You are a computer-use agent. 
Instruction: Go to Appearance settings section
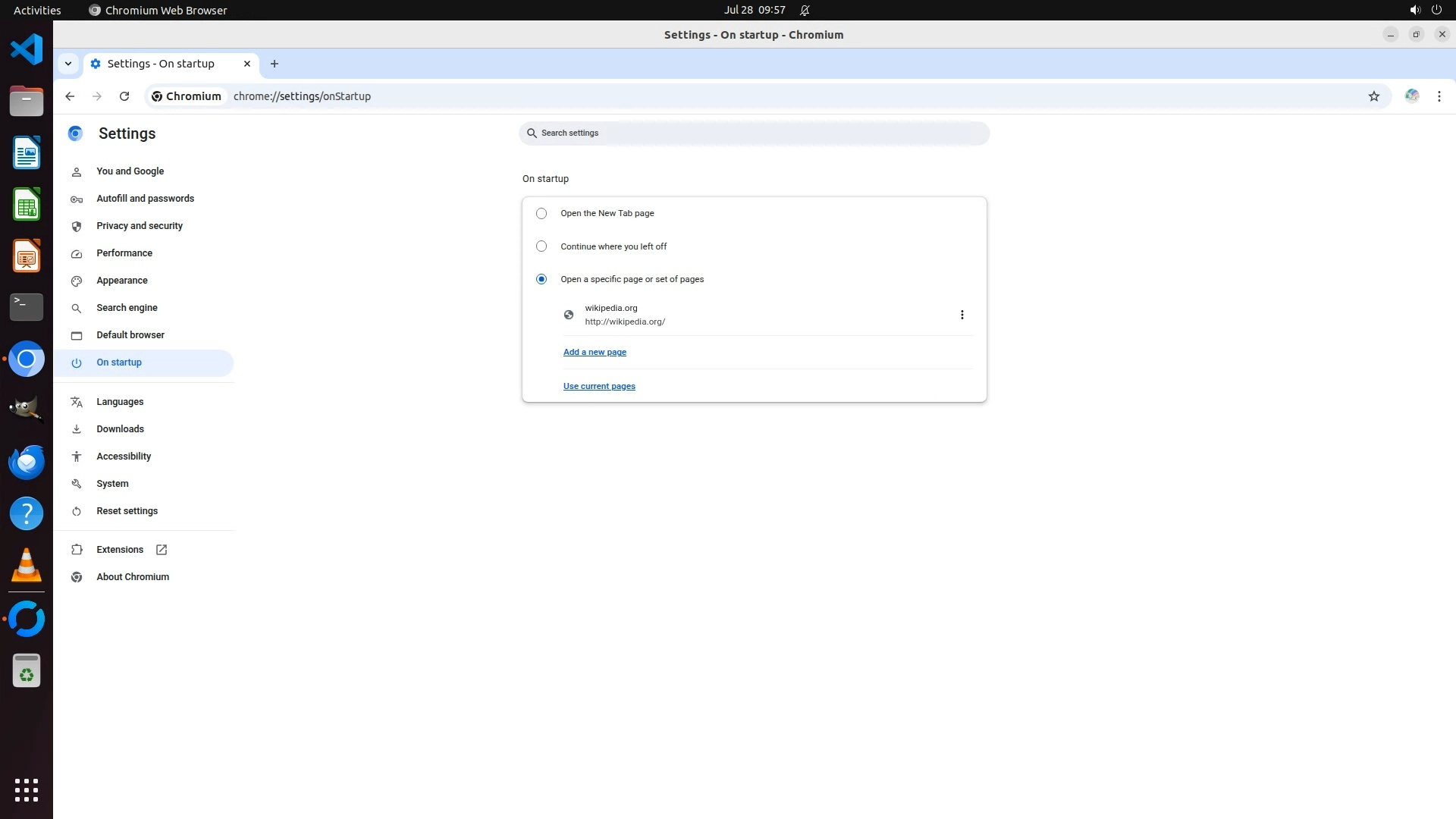tap(122, 281)
